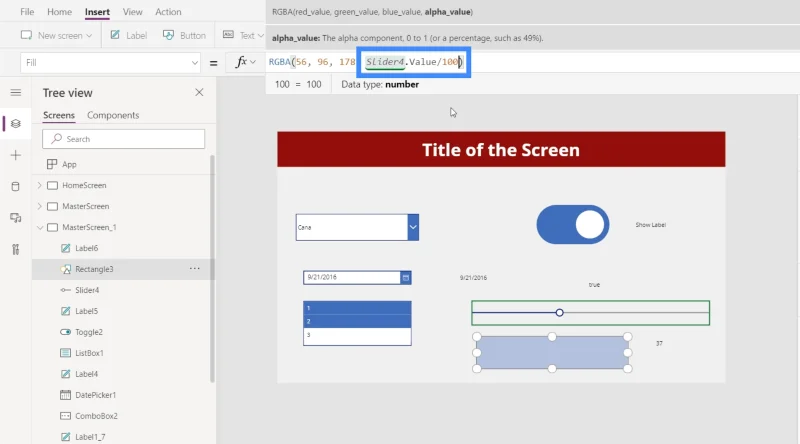
Task: Click the slider handle on canvas
Action: pos(560,312)
